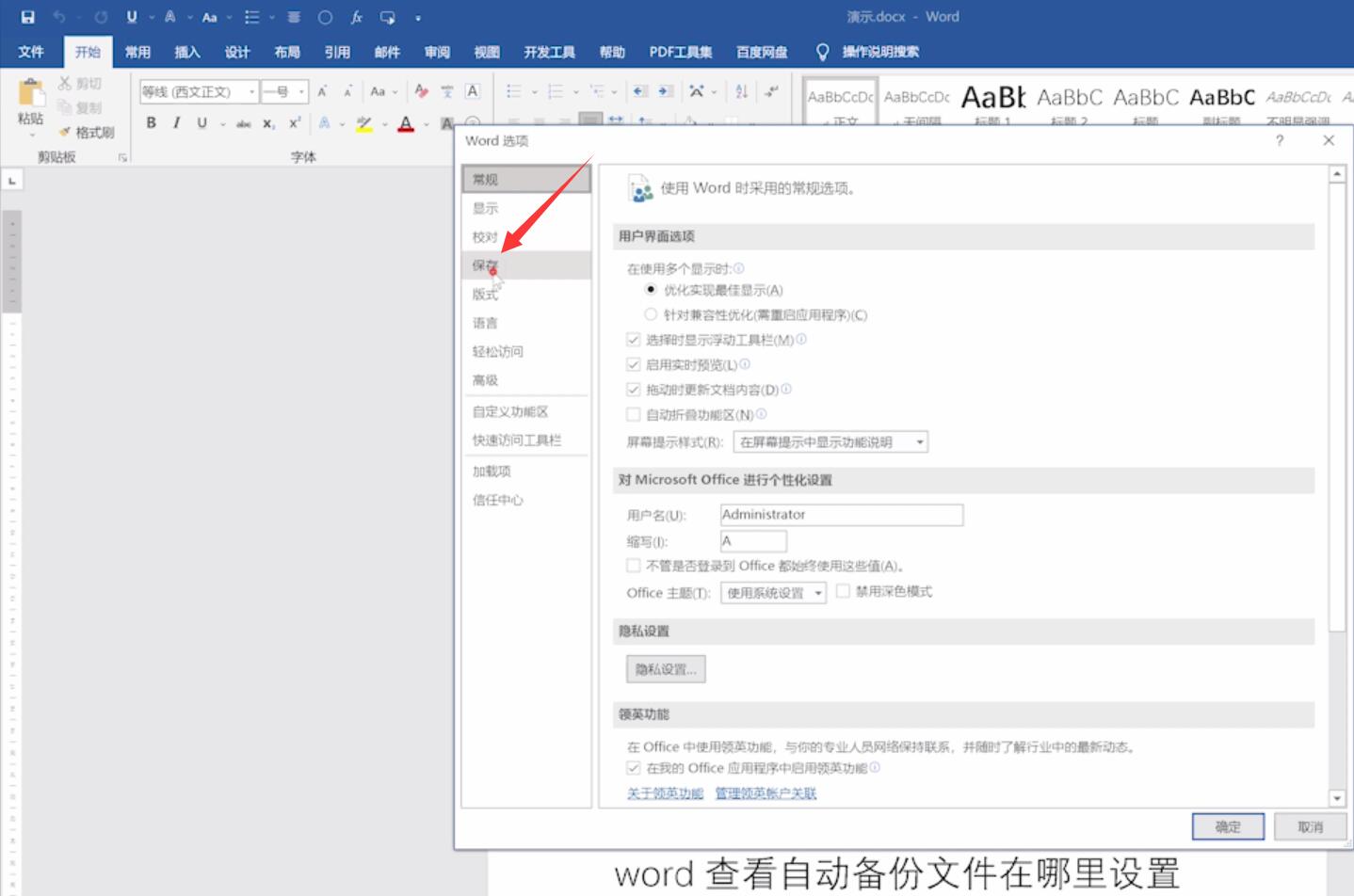Expand text highlight color dropdown arrow
The image size is (1354, 896).
pyautogui.click(x=385, y=123)
